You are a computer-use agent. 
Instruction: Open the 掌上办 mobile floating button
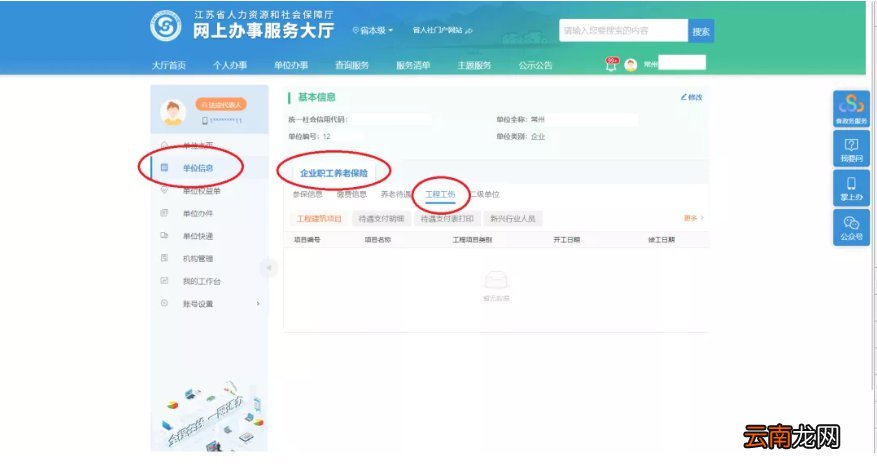point(851,188)
